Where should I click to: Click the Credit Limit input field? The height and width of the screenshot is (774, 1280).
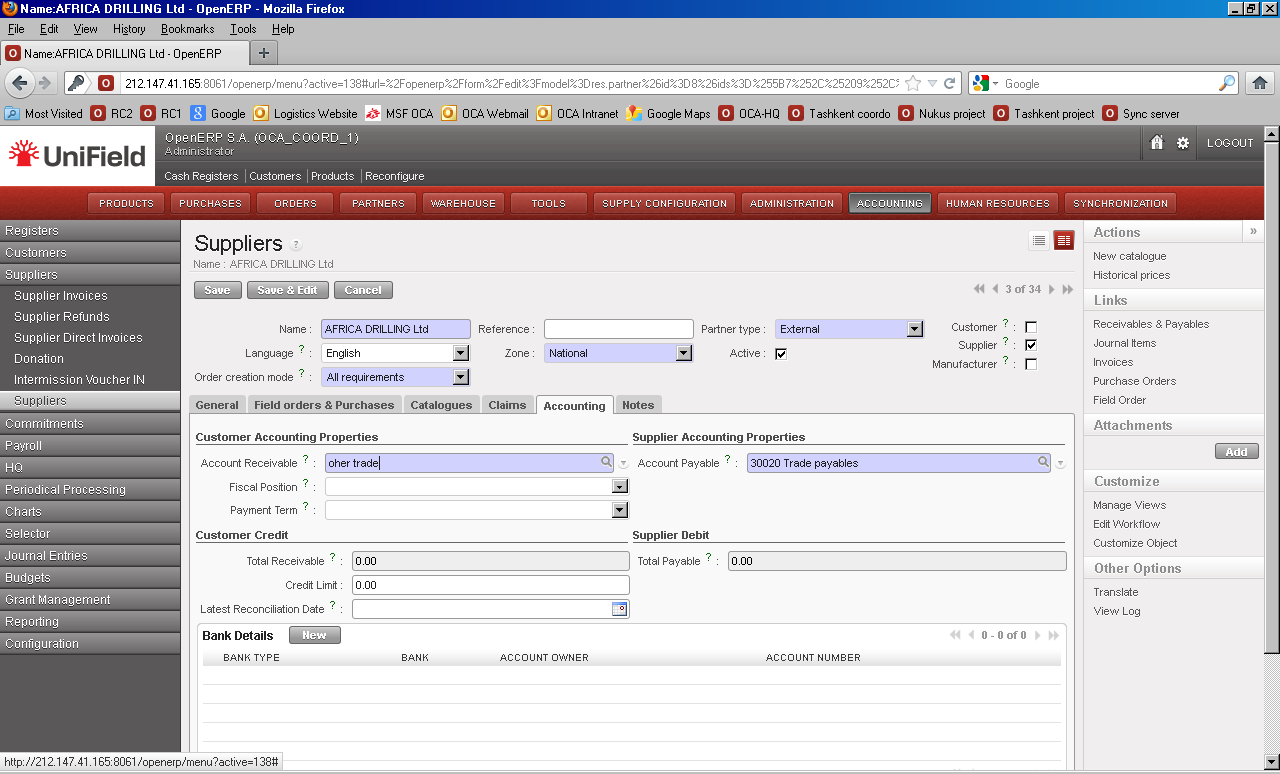pos(490,585)
